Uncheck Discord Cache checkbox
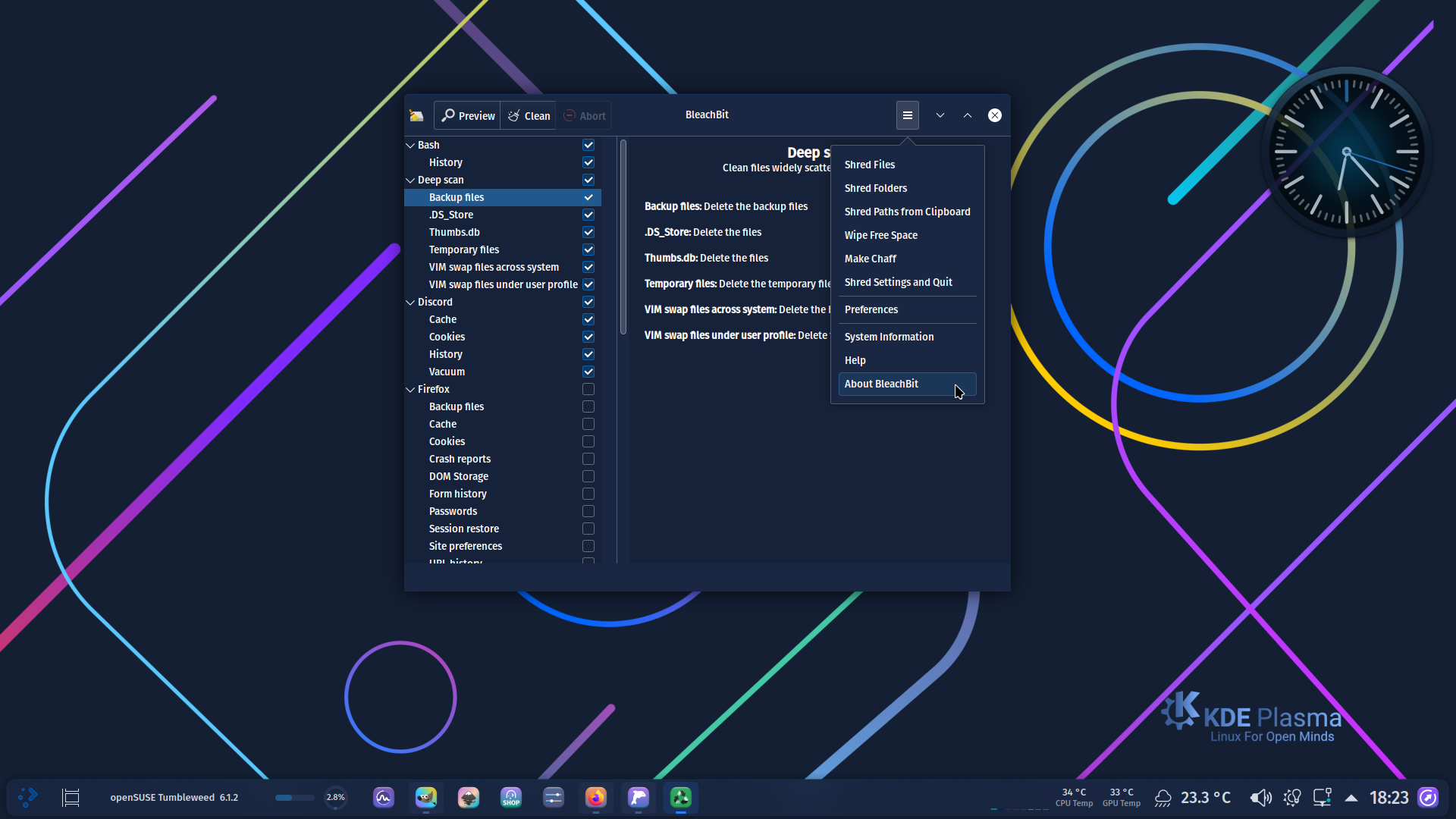Image resolution: width=1456 pixels, height=819 pixels. click(x=588, y=319)
